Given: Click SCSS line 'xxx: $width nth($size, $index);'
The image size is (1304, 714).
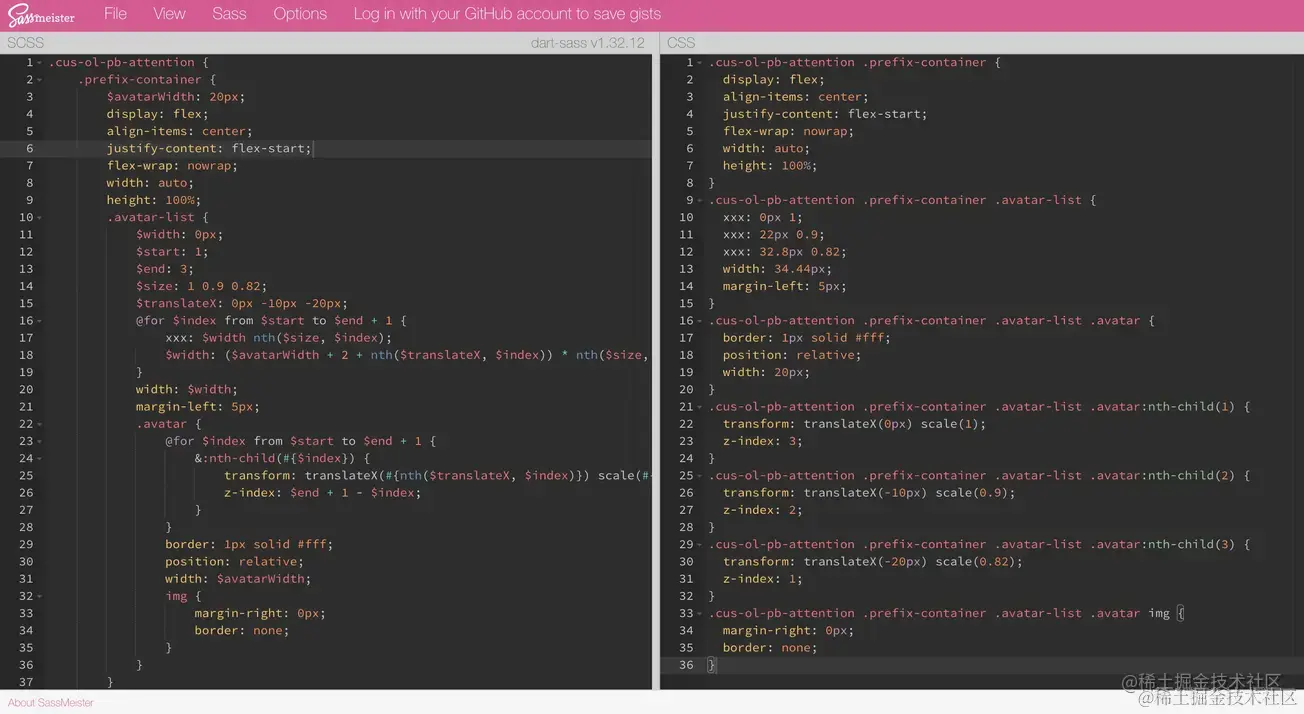Looking at the screenshot, I should pos(279,338).
